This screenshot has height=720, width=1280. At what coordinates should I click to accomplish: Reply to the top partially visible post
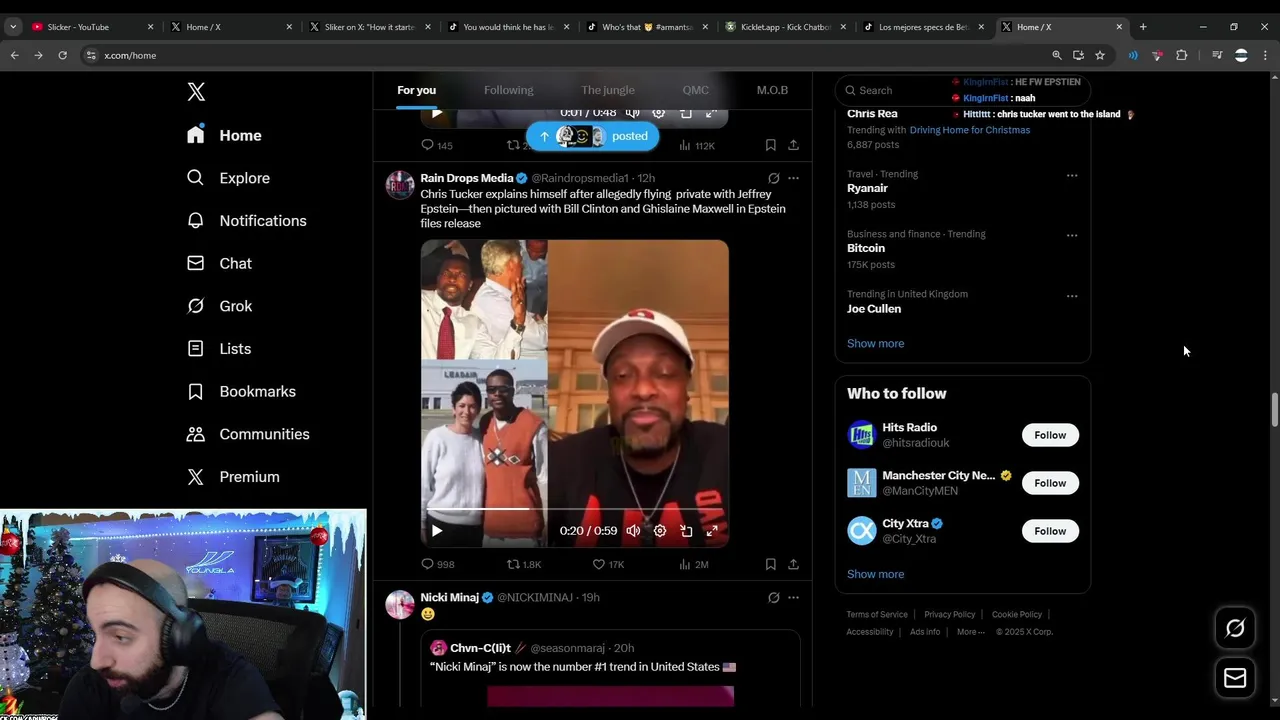click(x=436, y=145)
